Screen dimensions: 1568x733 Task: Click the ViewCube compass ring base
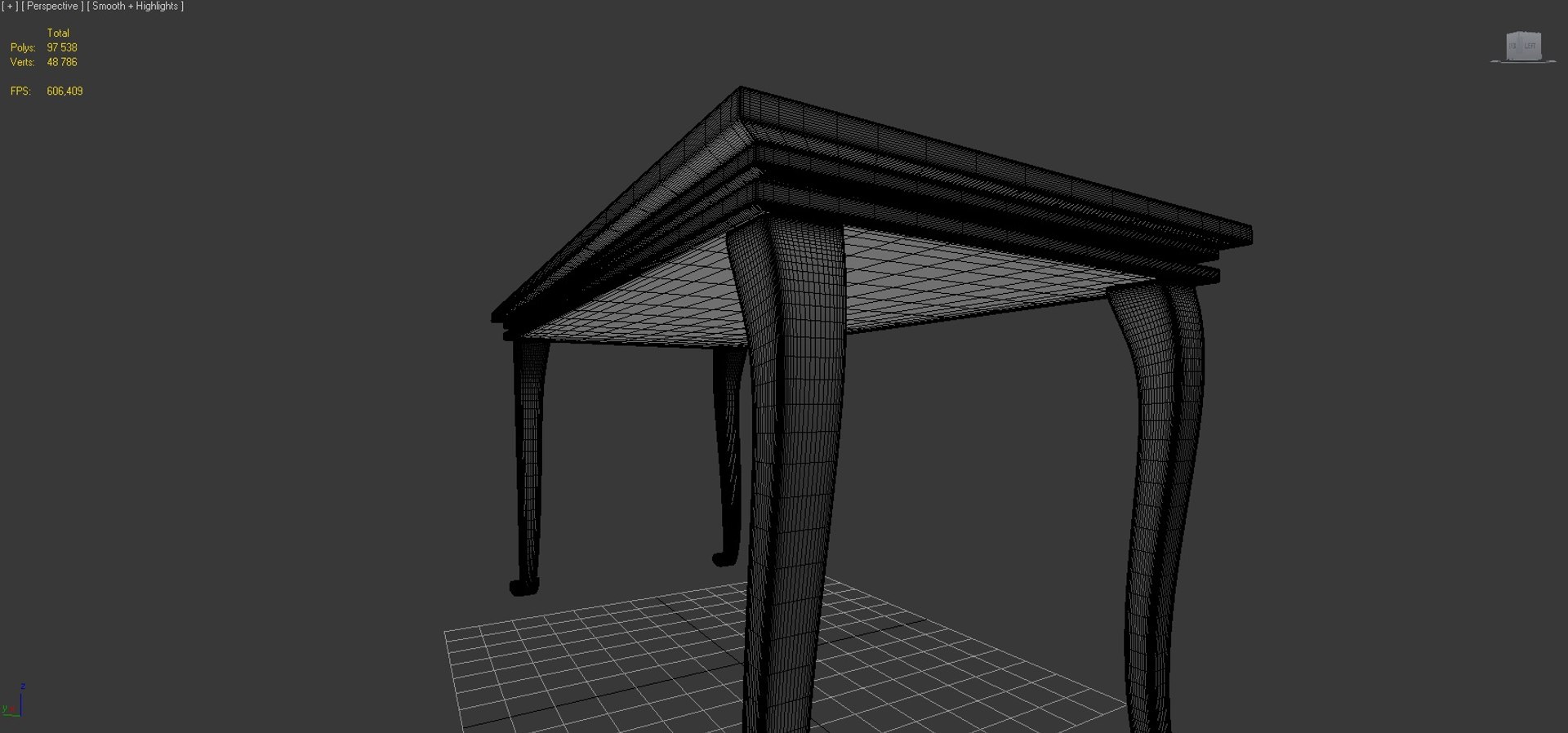click(x=1523, y=60)
